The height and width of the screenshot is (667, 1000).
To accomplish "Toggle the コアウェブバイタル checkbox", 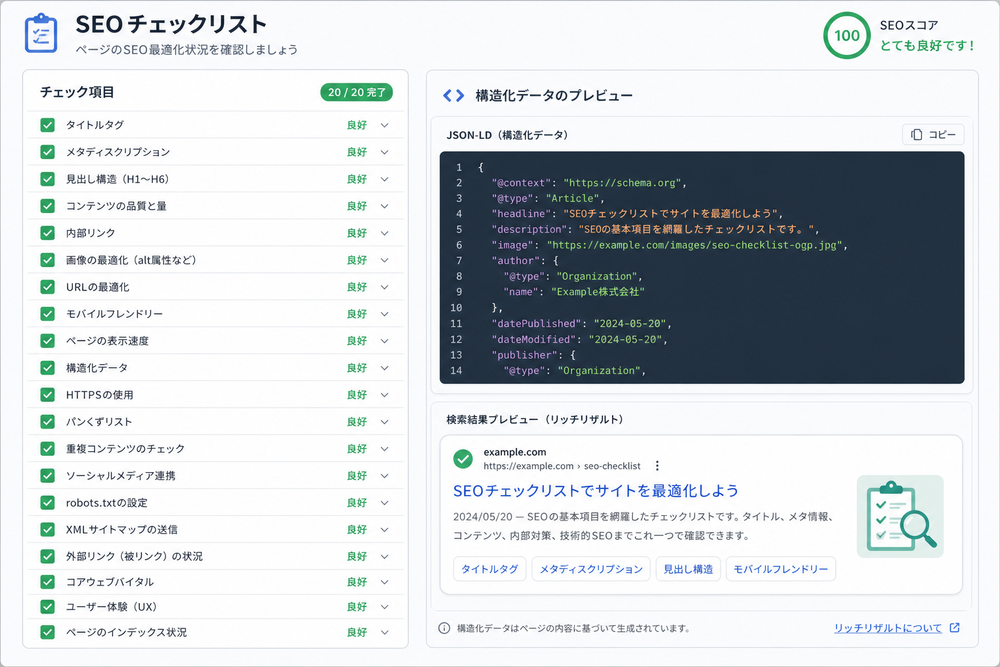I will click(x=47, y=582).
